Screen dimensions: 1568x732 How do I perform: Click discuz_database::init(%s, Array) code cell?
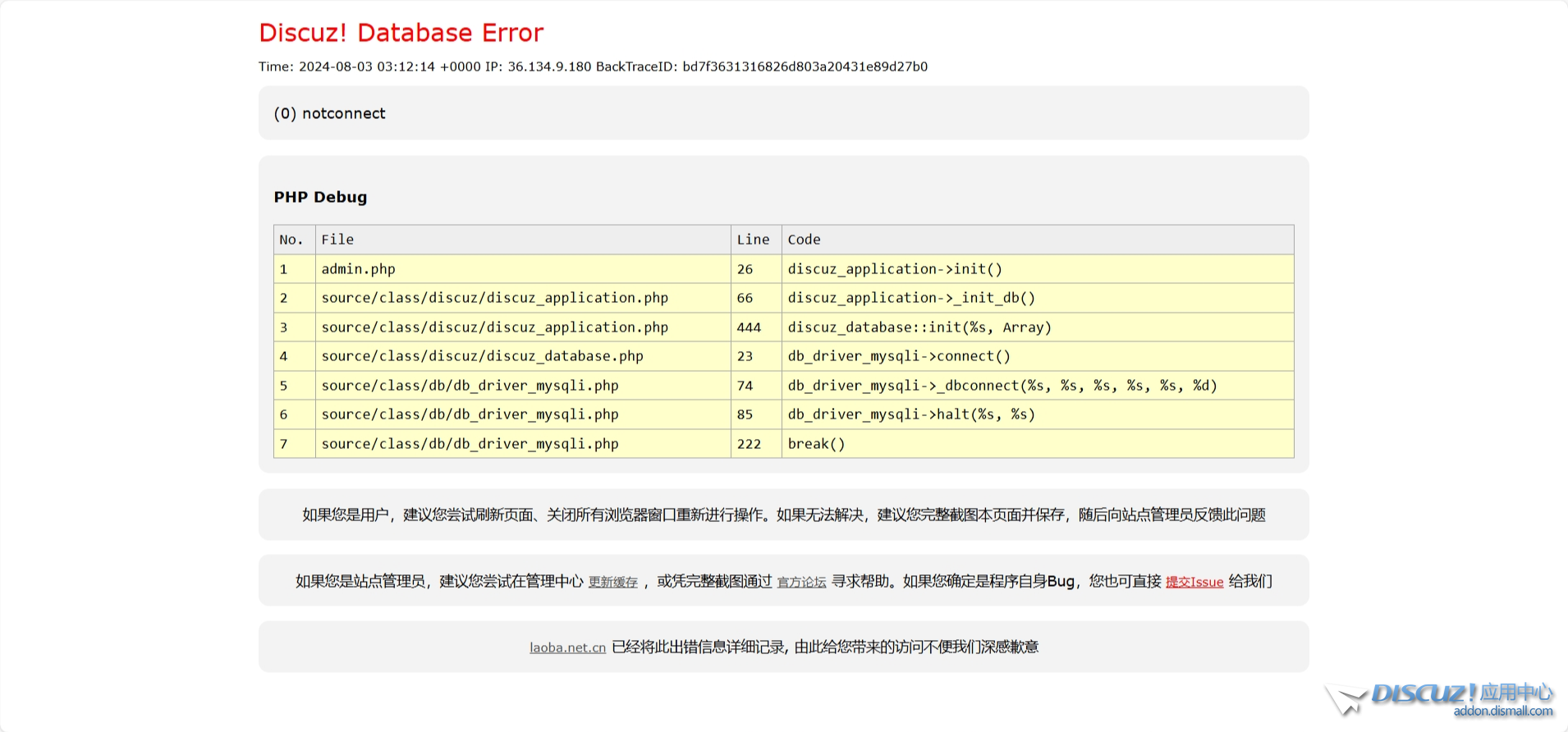coord(1038,327)
